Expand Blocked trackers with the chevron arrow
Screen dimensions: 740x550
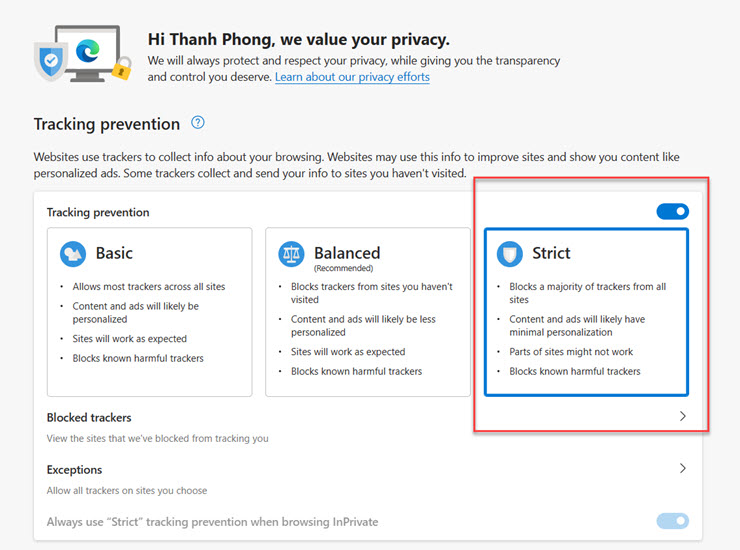coord(682,416)
